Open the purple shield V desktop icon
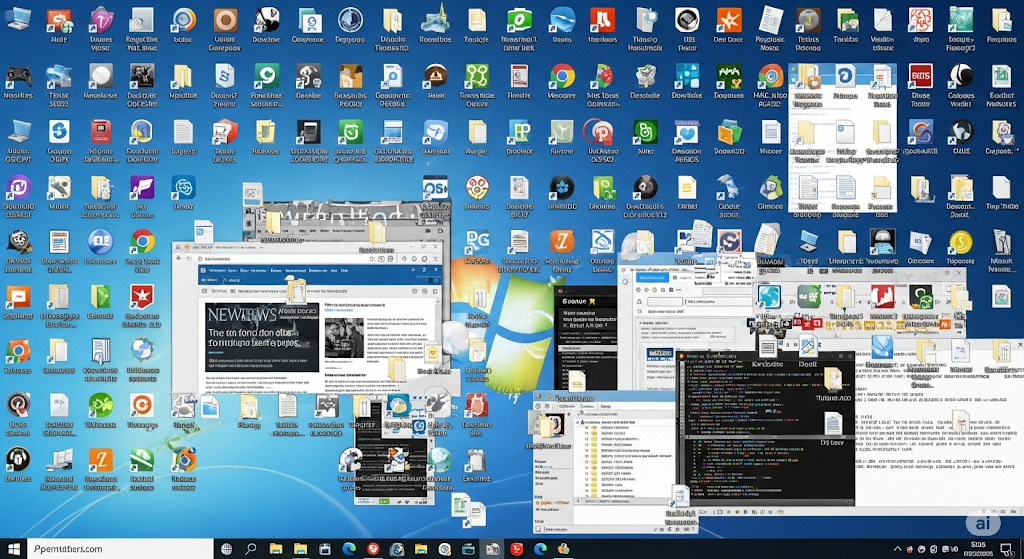1024x559 pixels. click(101, 20)
